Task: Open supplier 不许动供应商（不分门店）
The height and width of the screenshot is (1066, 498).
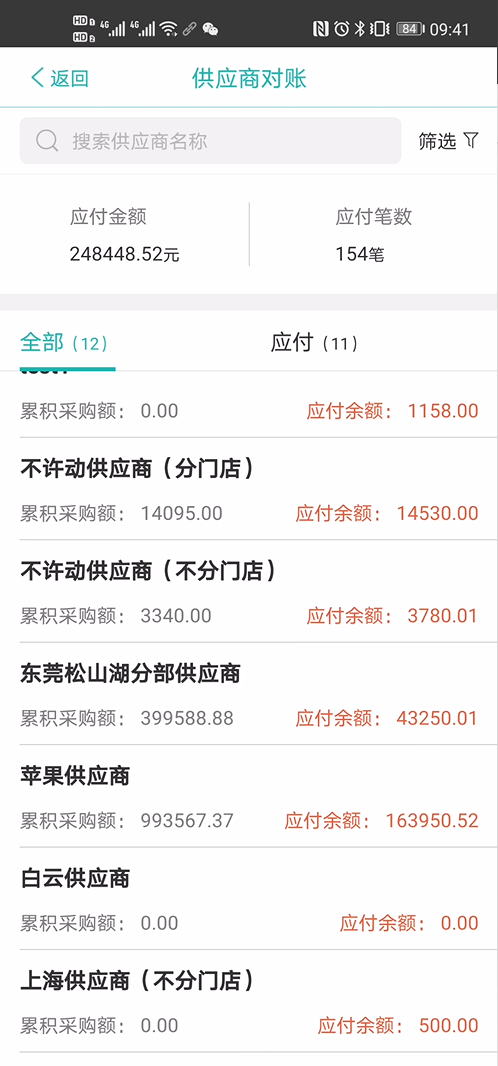Action: 249,591
